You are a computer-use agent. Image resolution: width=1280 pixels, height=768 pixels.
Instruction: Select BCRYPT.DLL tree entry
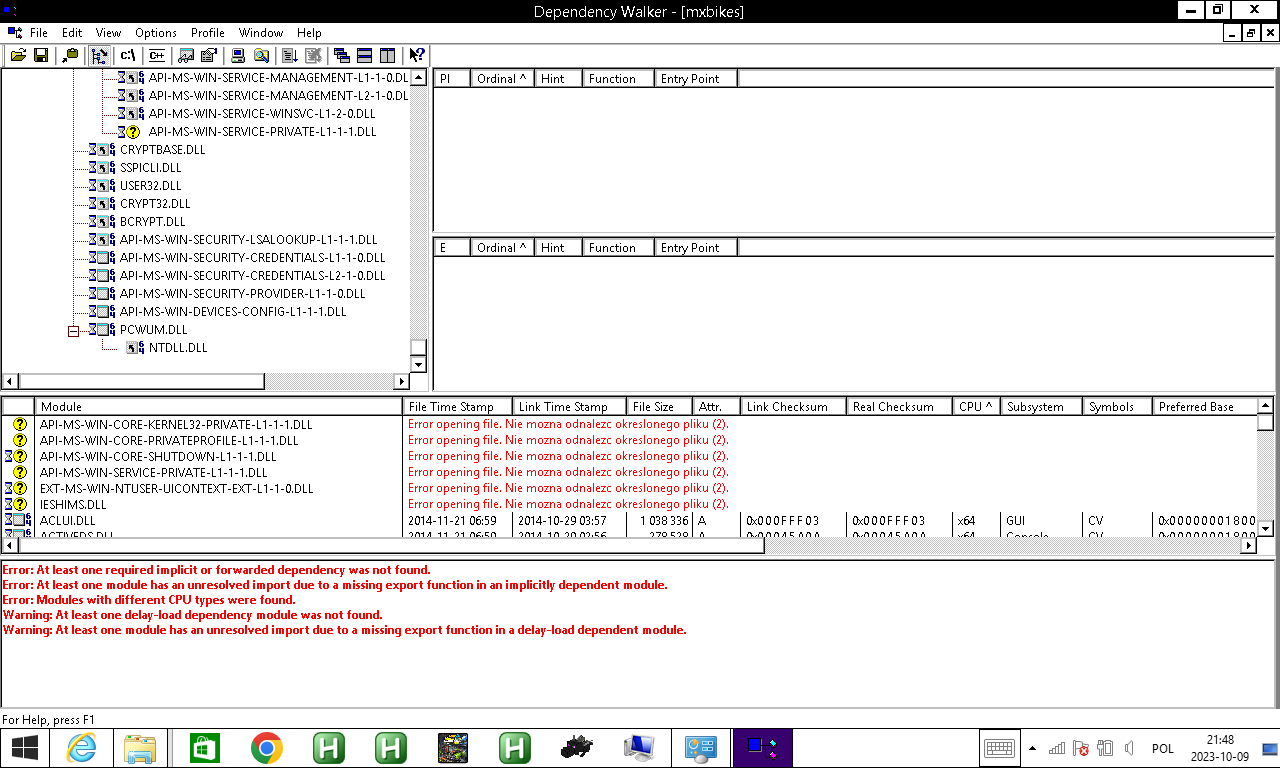(153, 222)
